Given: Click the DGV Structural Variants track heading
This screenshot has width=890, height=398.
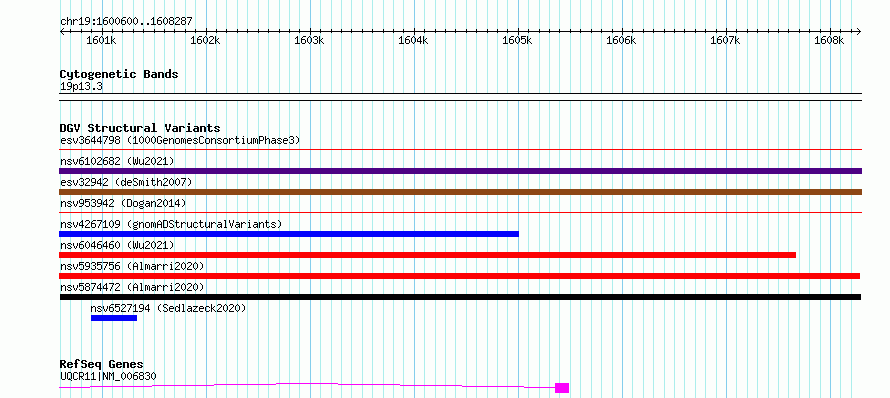Looking at the screenshot, I should [140, 128].
